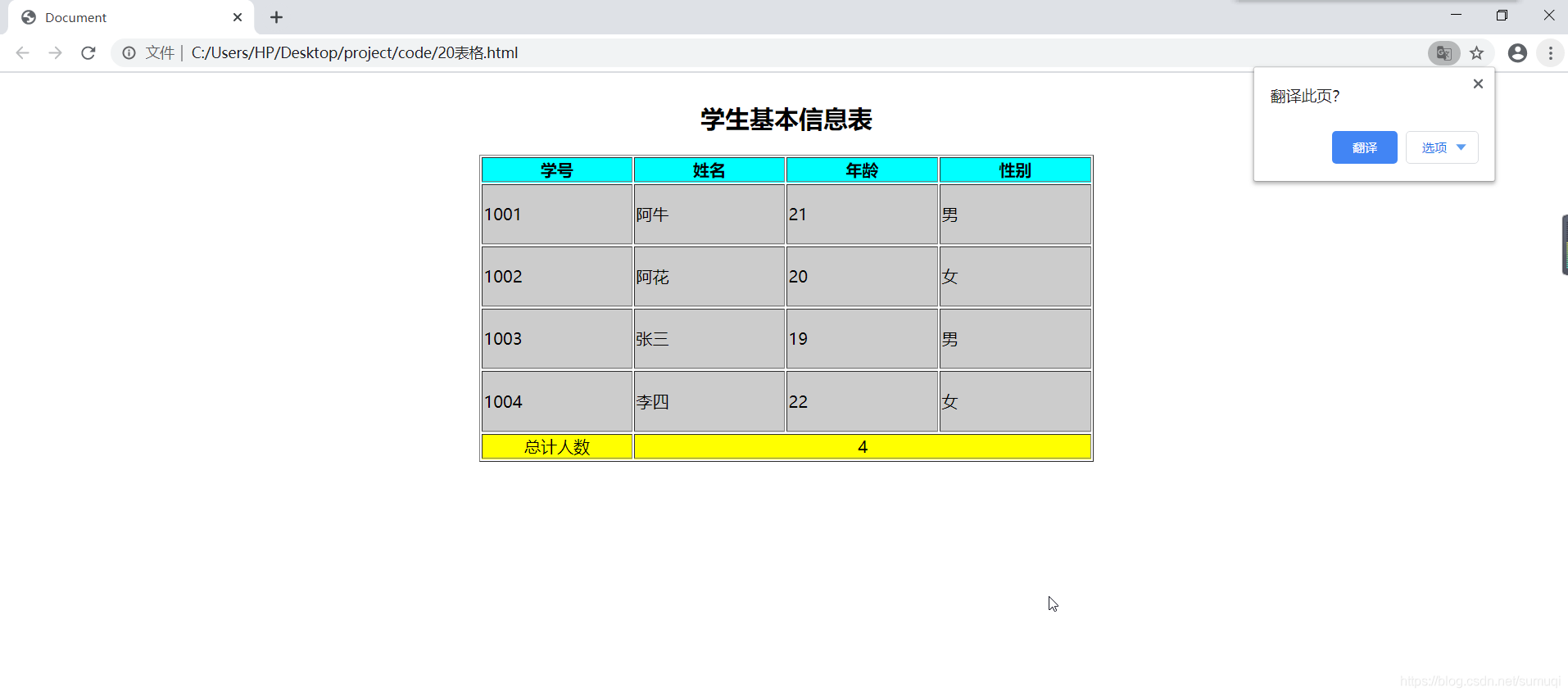The height and width of the screenshot is (696, 1568).
Task: Click the name cell 阿牛
Action: [x=709, y=215]
